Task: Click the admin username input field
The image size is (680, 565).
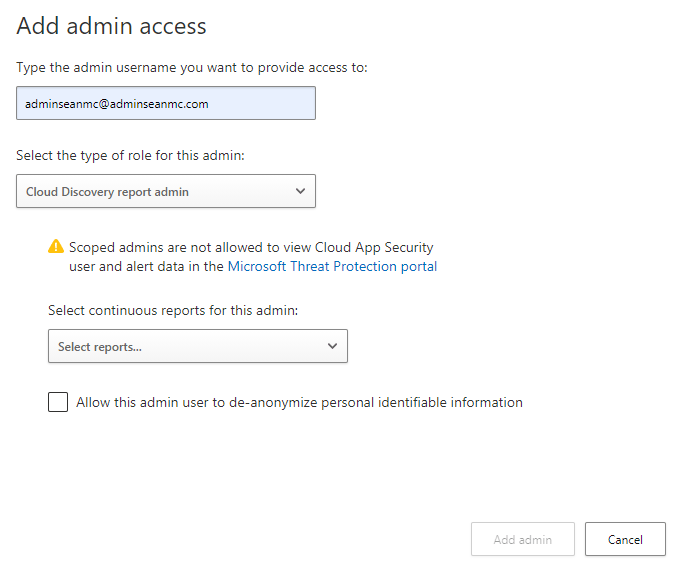Action: (165, 103)
